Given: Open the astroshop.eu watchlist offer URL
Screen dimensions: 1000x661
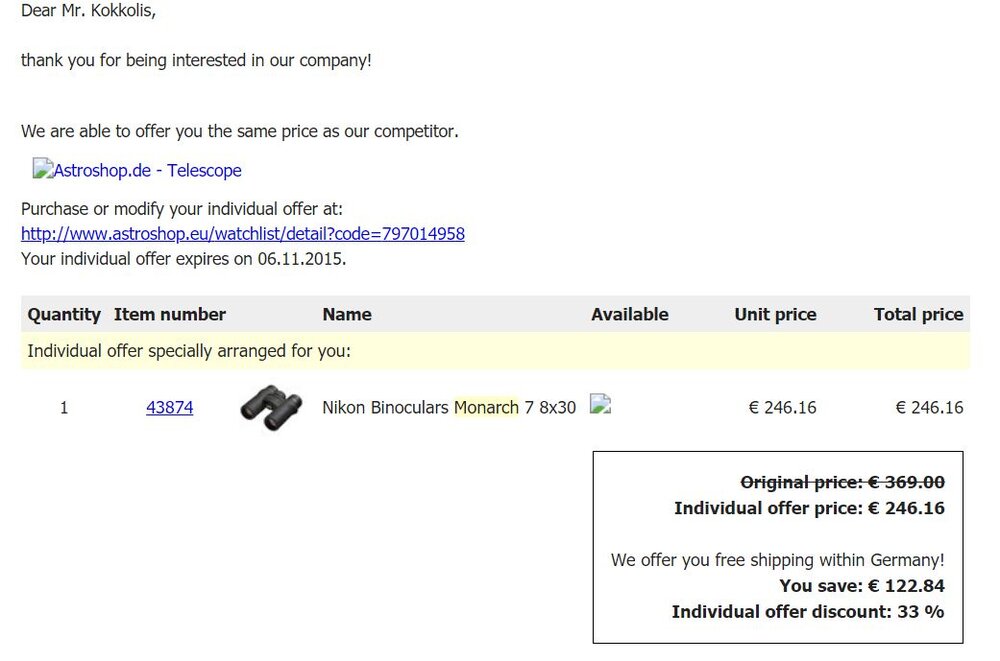Looking at the screenshot, I should tap(243, 234).
